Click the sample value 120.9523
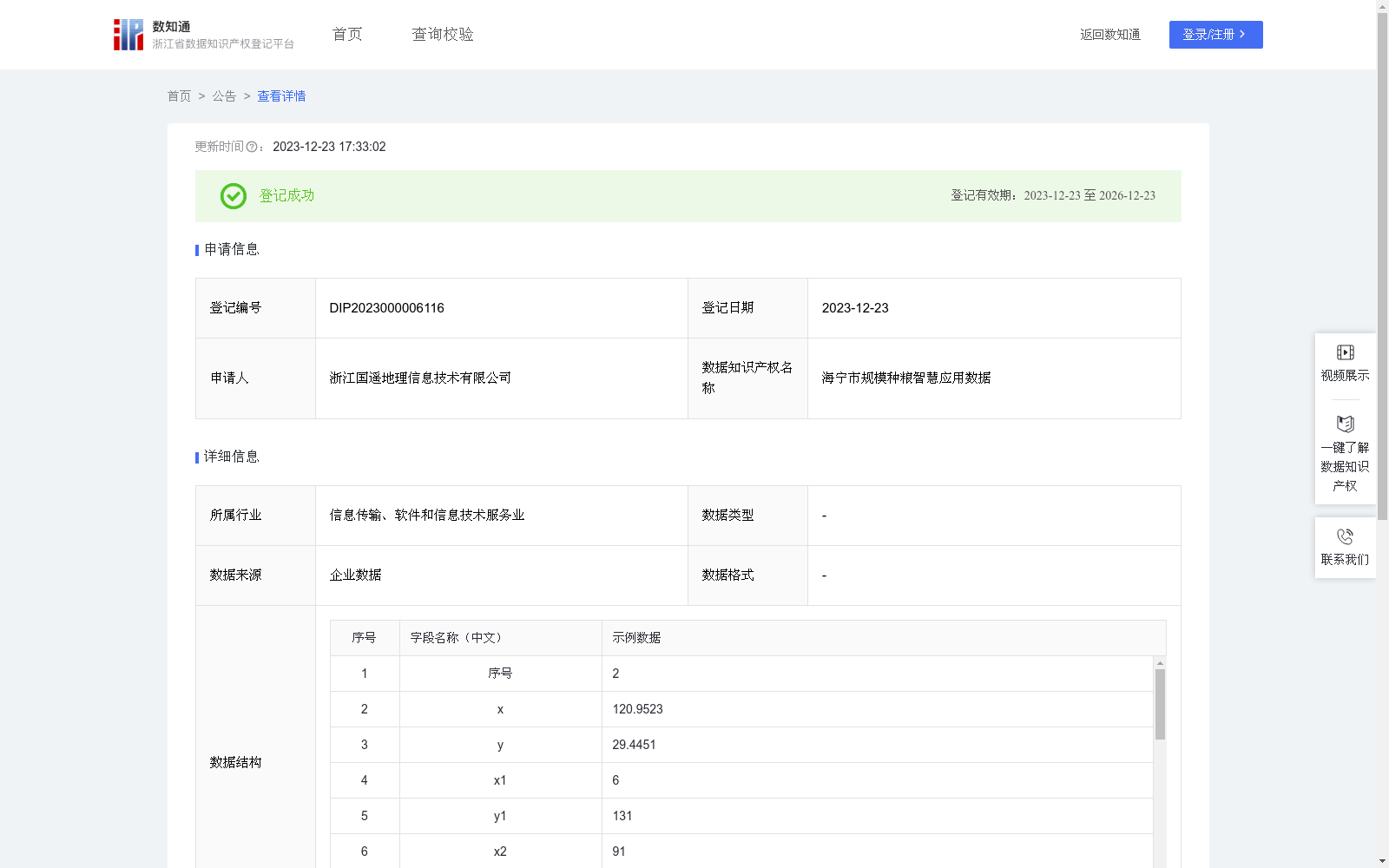The height and width of the screenshot is (868, 1389). pos(637,709)
